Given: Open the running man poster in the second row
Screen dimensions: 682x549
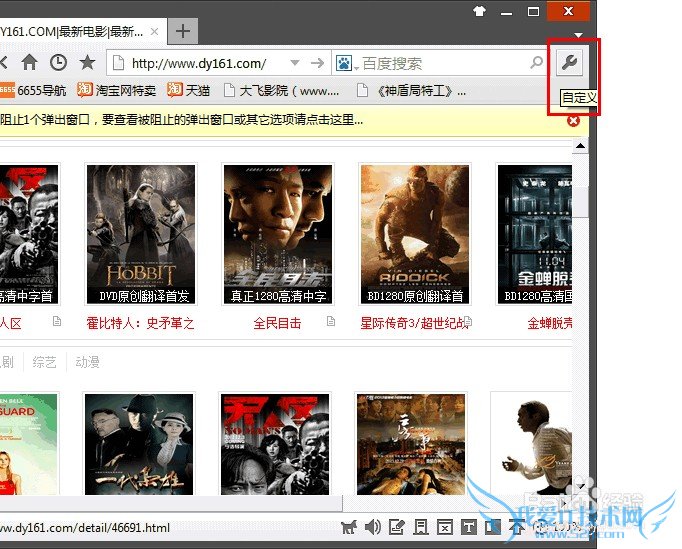Looking at the screenshot, I should click(532, 444).
